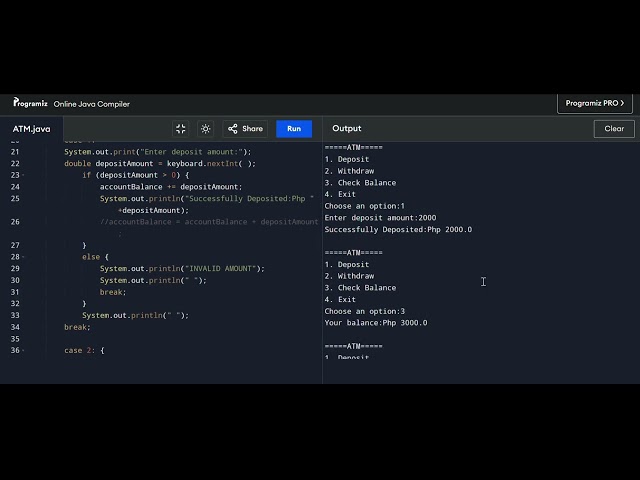Collapse code fold at line 36
This screenshot has height=480, width=640.
coord(23,351)
